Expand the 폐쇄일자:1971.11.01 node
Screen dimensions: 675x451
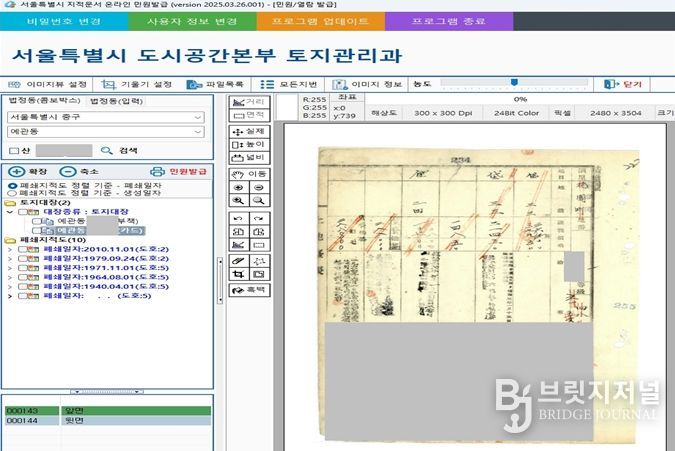click(10, 268)
